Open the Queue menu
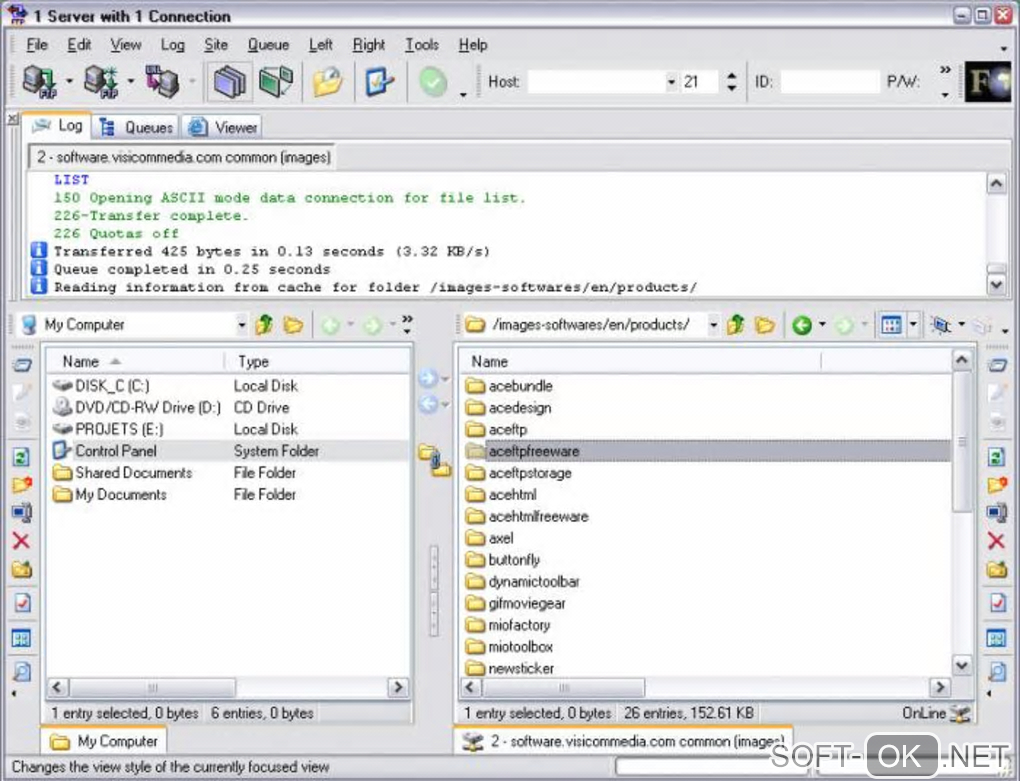 click(268, 45)
